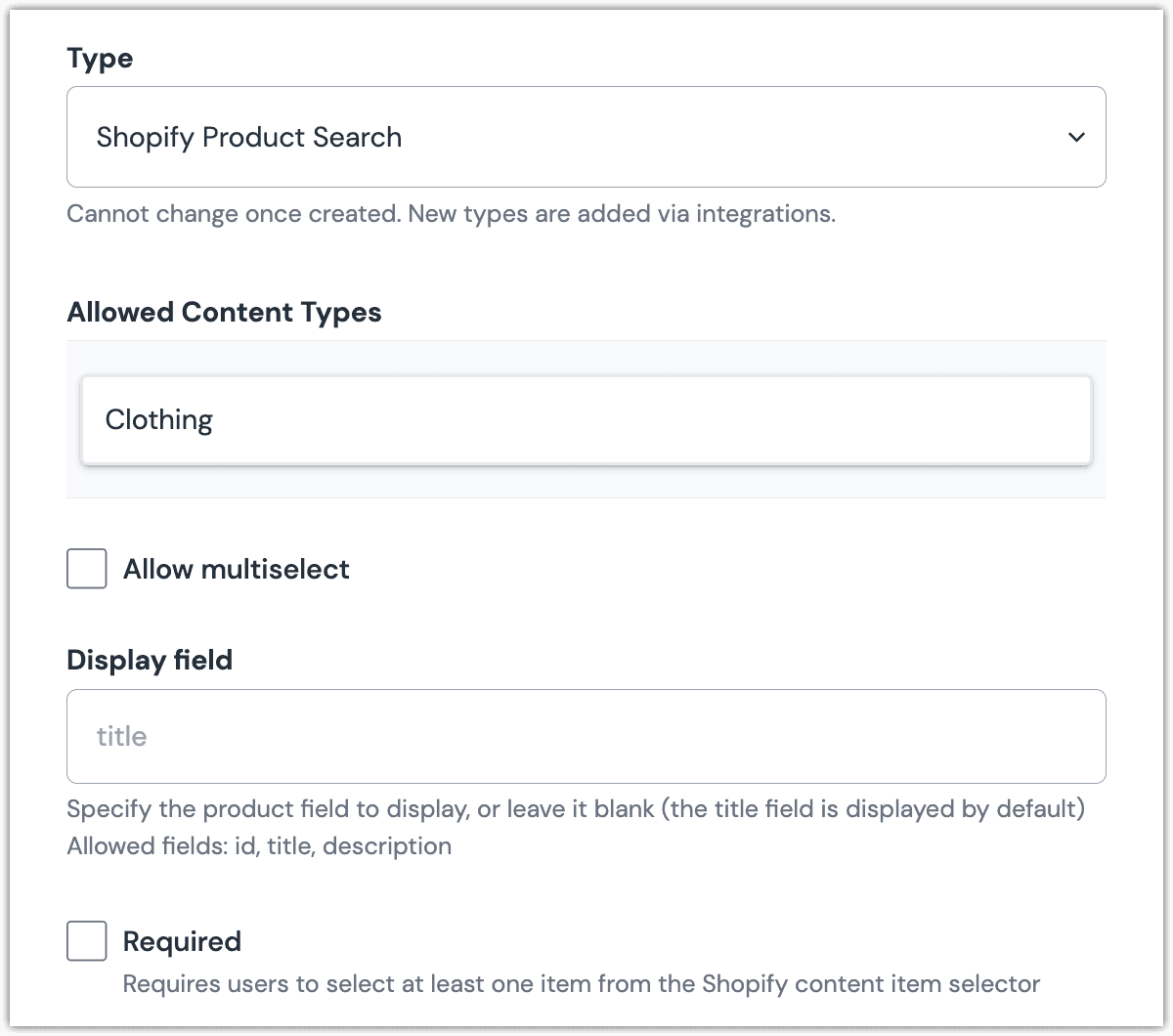The height and width of the screenshot is (1036, 1173).
Task: Click the dropdown arrow beside Shopify Product Search
Action: coord(1075,137)
